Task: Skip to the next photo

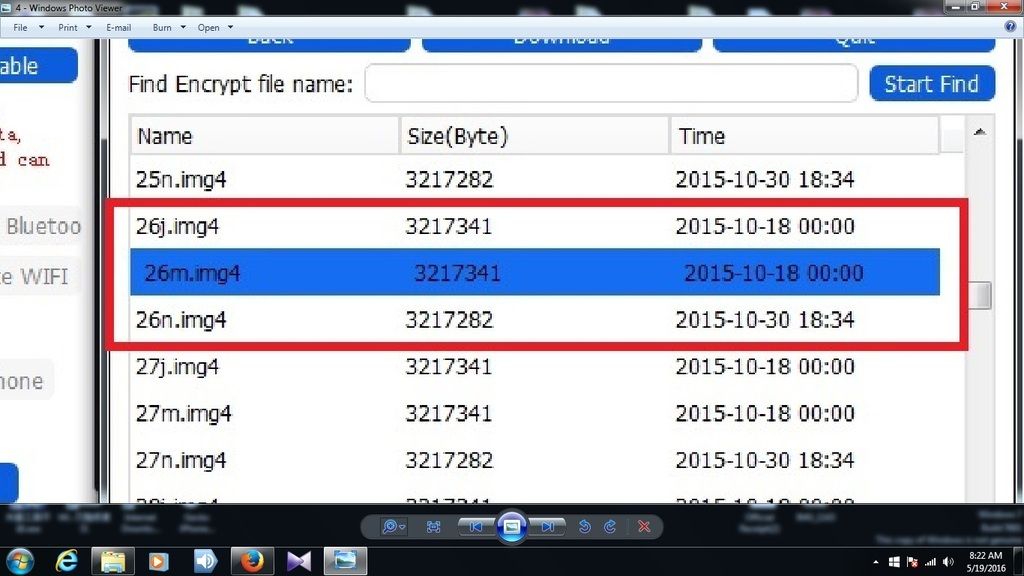Action: pos(547,527)
